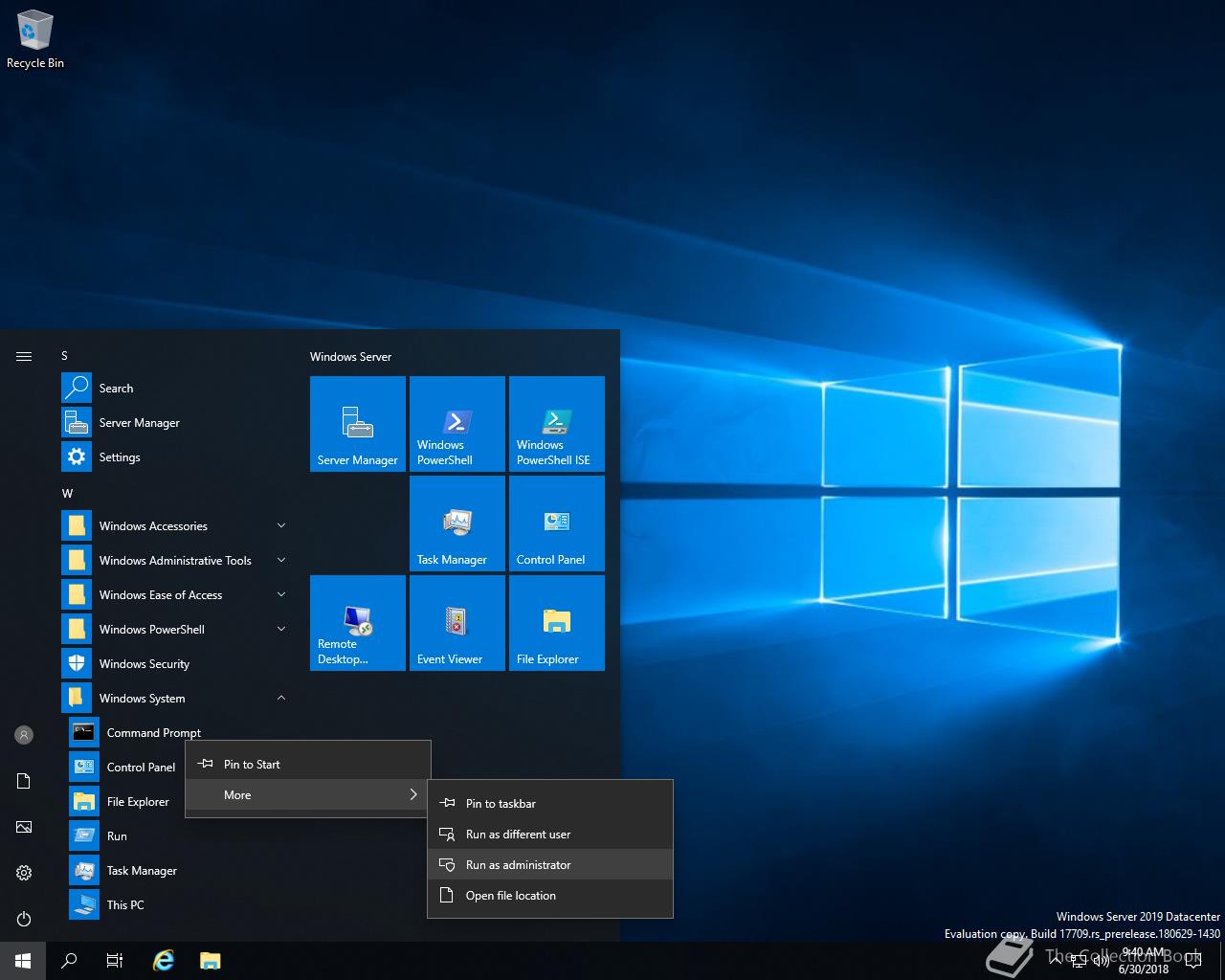This screenshot has height=980, width=1225.
Task: Expand the Windows Accessories folder
Action: click(176, 526)
